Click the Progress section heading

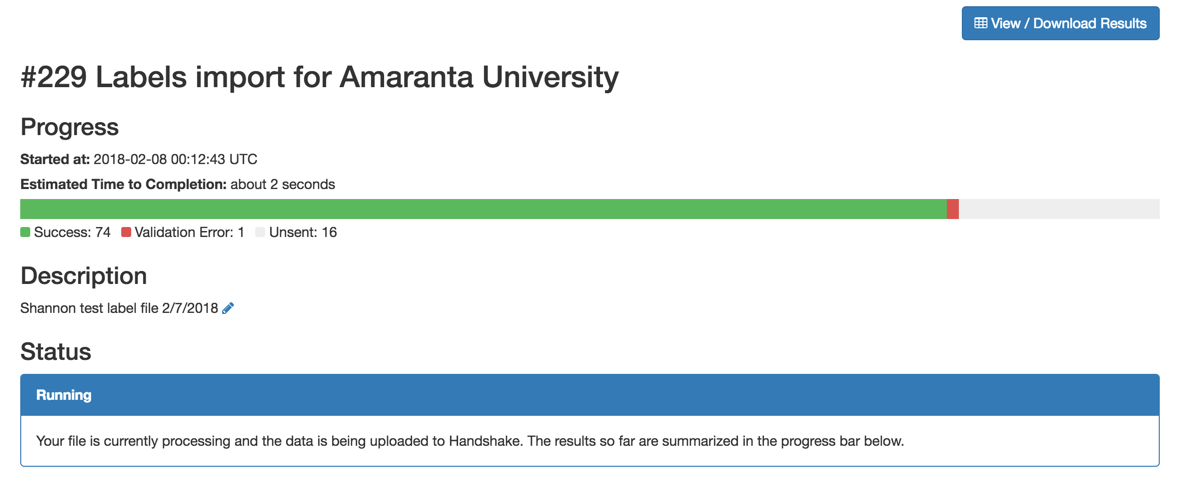click(x=69, y=127)
